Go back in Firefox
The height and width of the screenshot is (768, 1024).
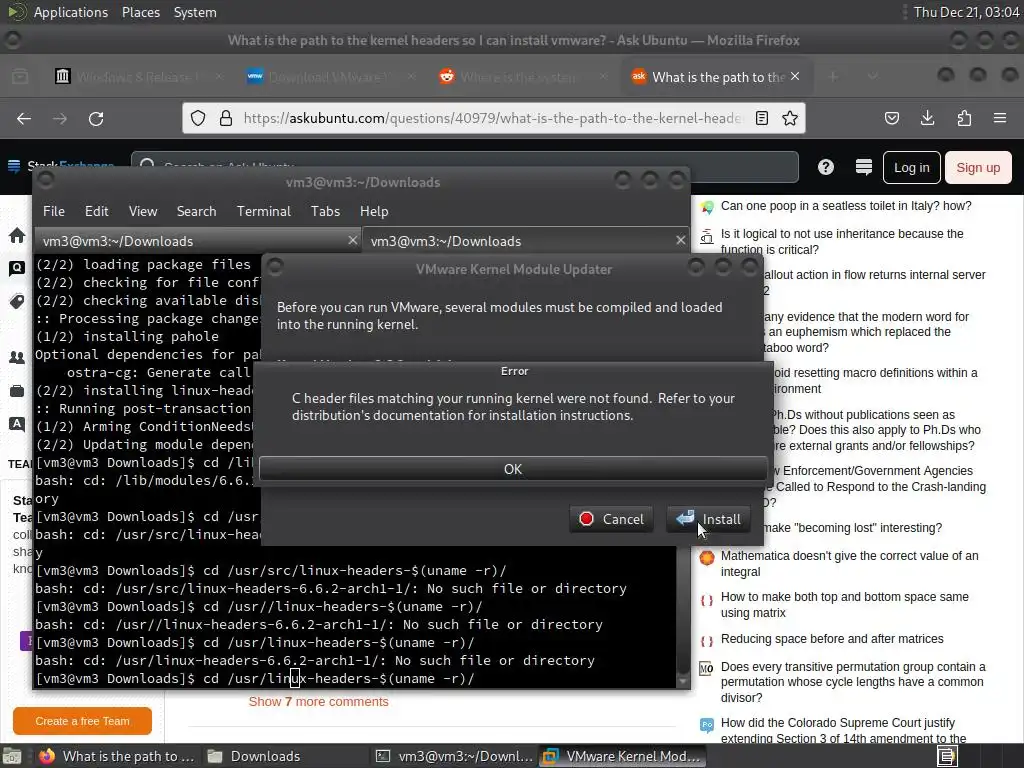click(24, 118)
